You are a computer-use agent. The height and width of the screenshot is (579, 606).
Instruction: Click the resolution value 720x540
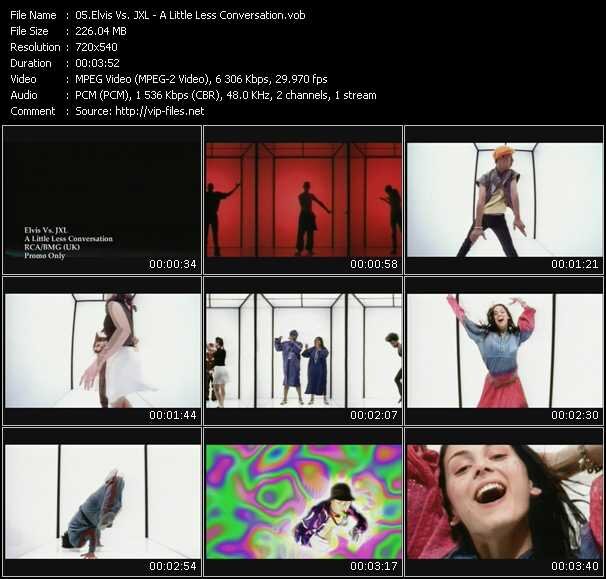[x=96, y=47]
